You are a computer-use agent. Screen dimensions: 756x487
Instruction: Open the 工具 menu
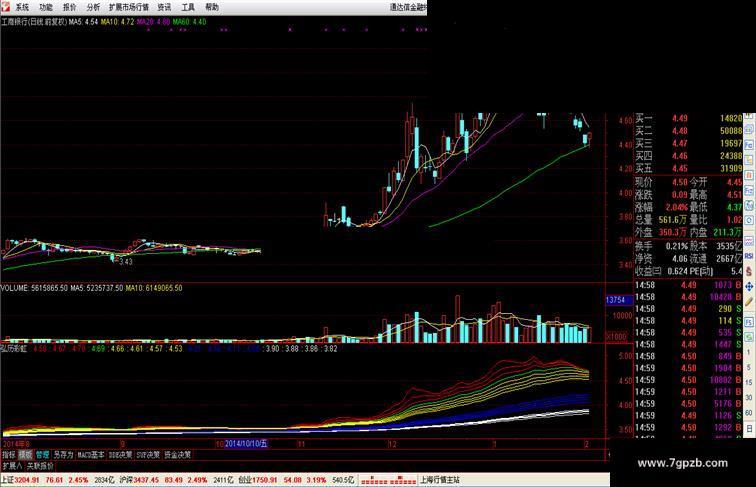point(188,7)
